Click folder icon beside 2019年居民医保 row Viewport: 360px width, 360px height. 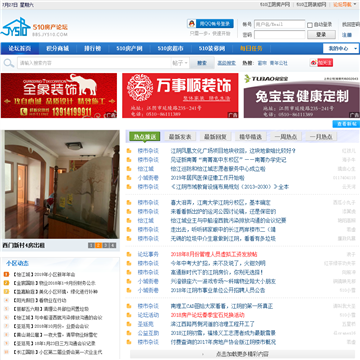(129, 178)
